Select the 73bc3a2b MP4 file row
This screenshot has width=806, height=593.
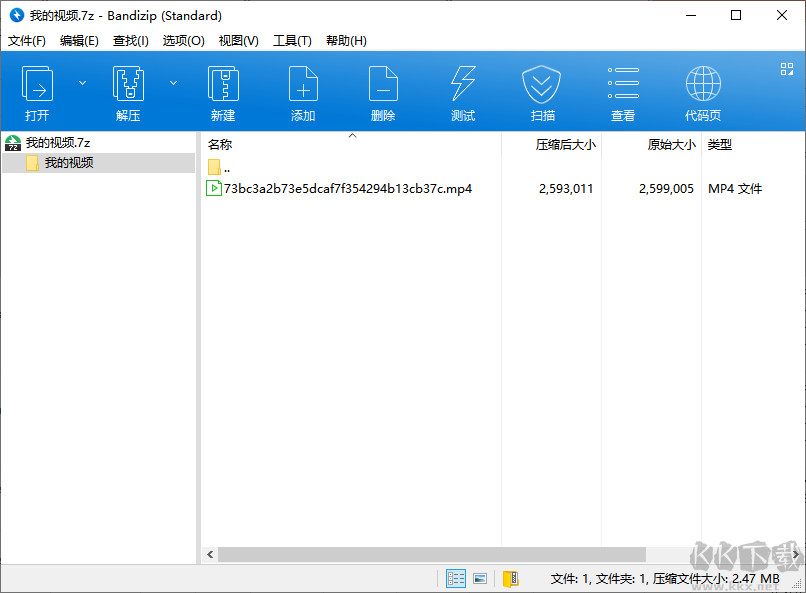[x=340, y=188]
